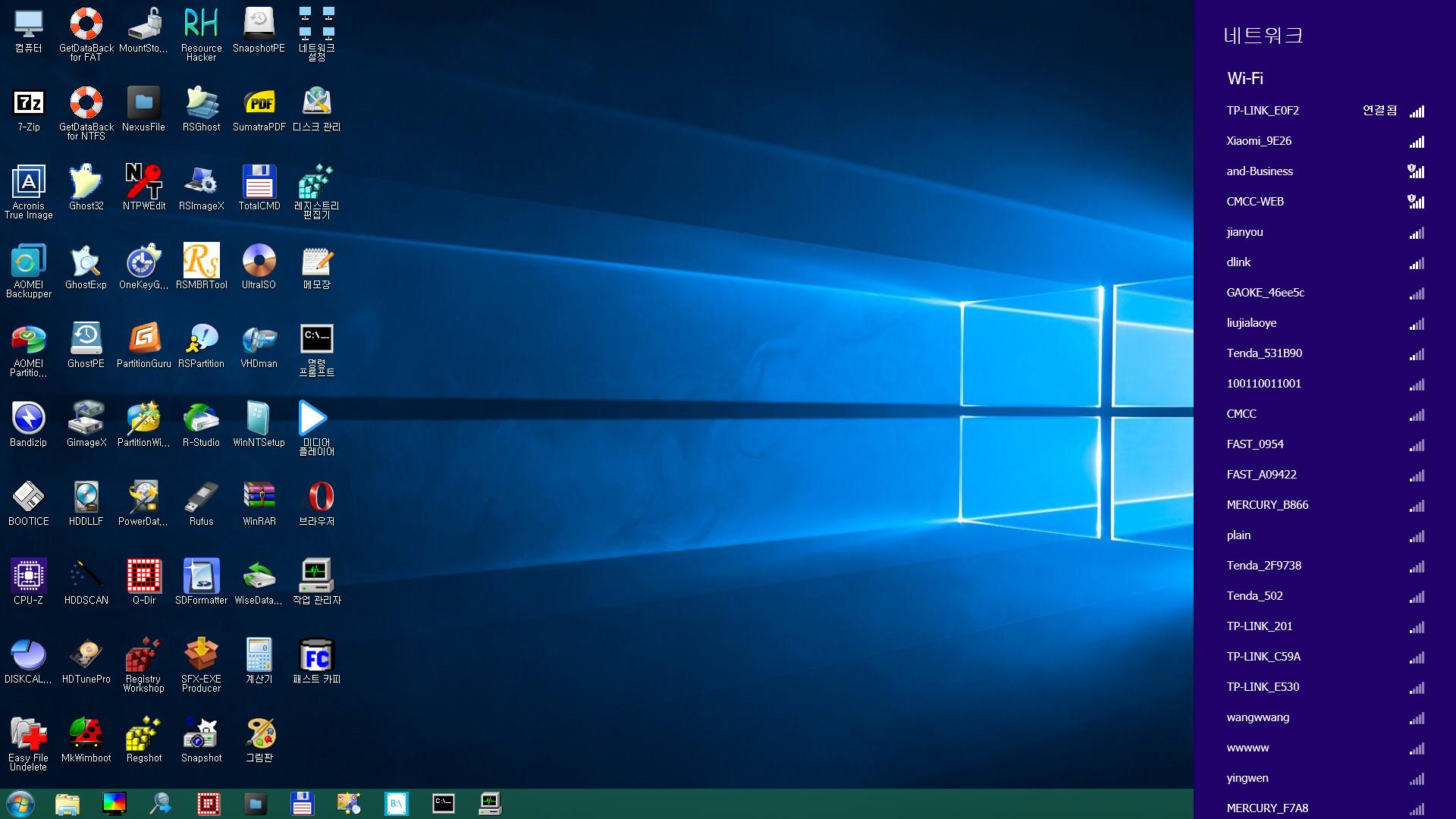1456x819 pixels.
Task: Open the UltraISO desktop icon
Action: (259, 267)
